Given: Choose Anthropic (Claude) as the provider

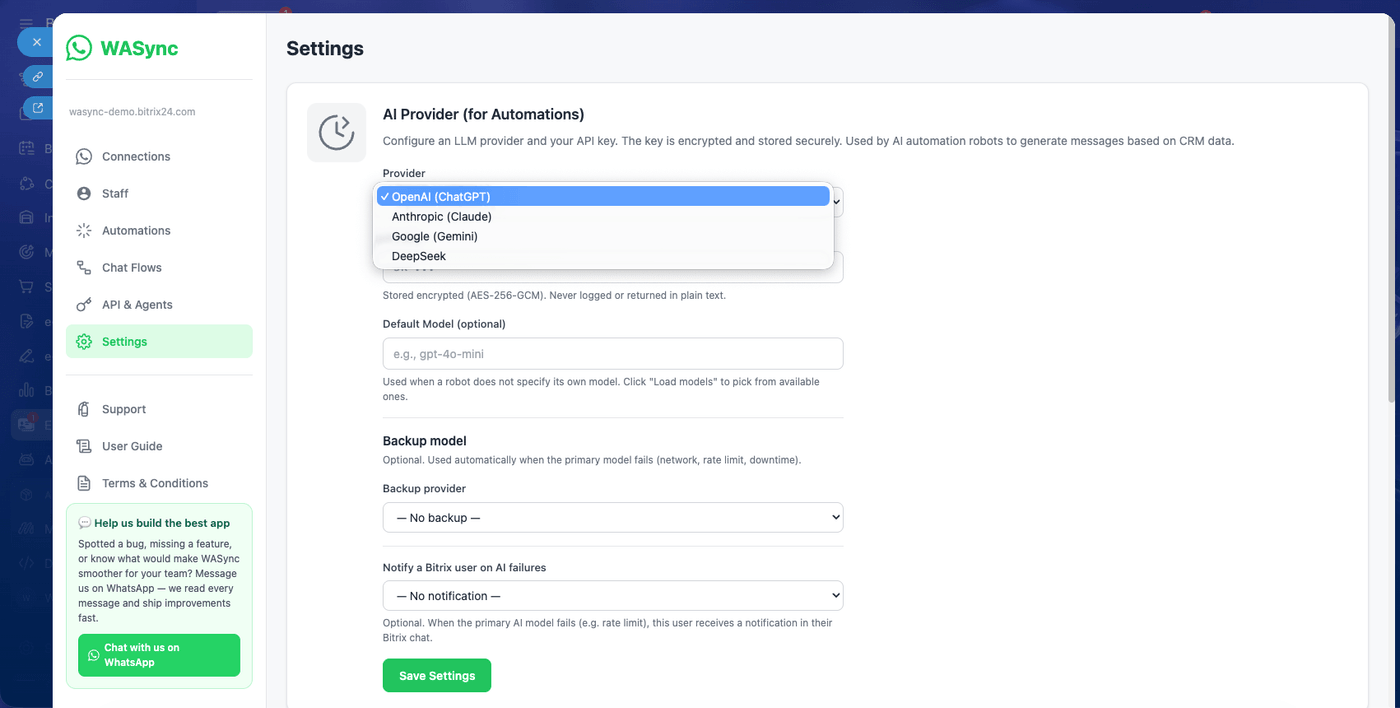Looking at the screenshot, I should [x=603, y=217].
